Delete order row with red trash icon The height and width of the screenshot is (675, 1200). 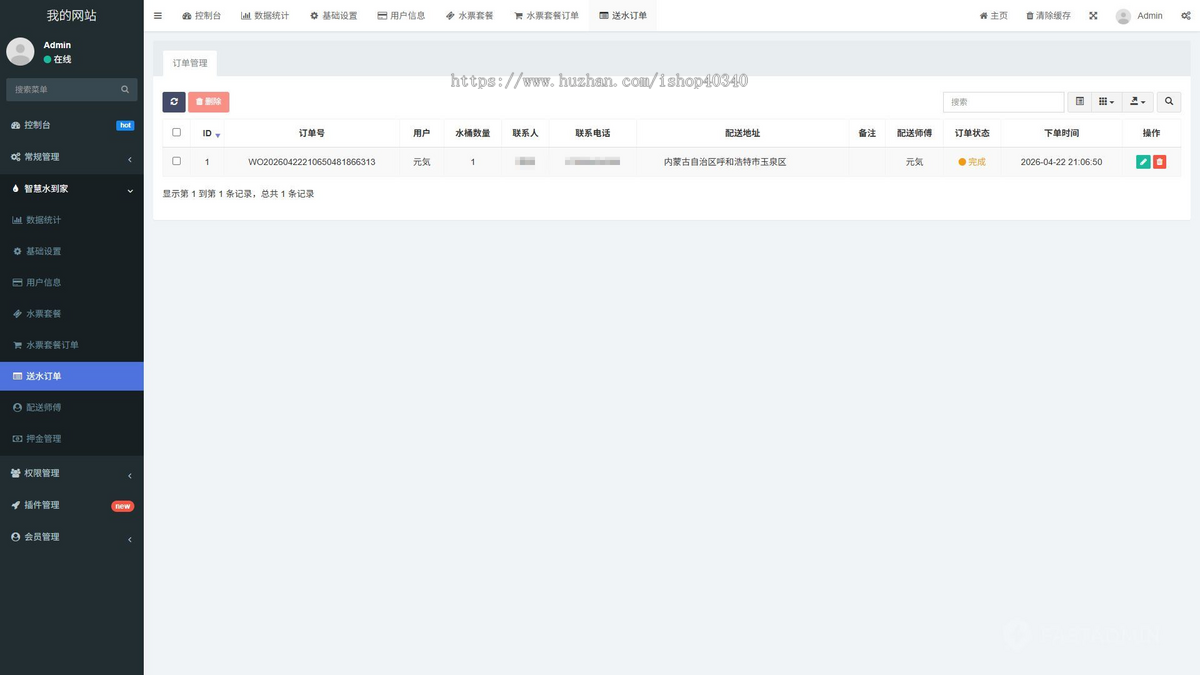click(x=1160, y=162)
